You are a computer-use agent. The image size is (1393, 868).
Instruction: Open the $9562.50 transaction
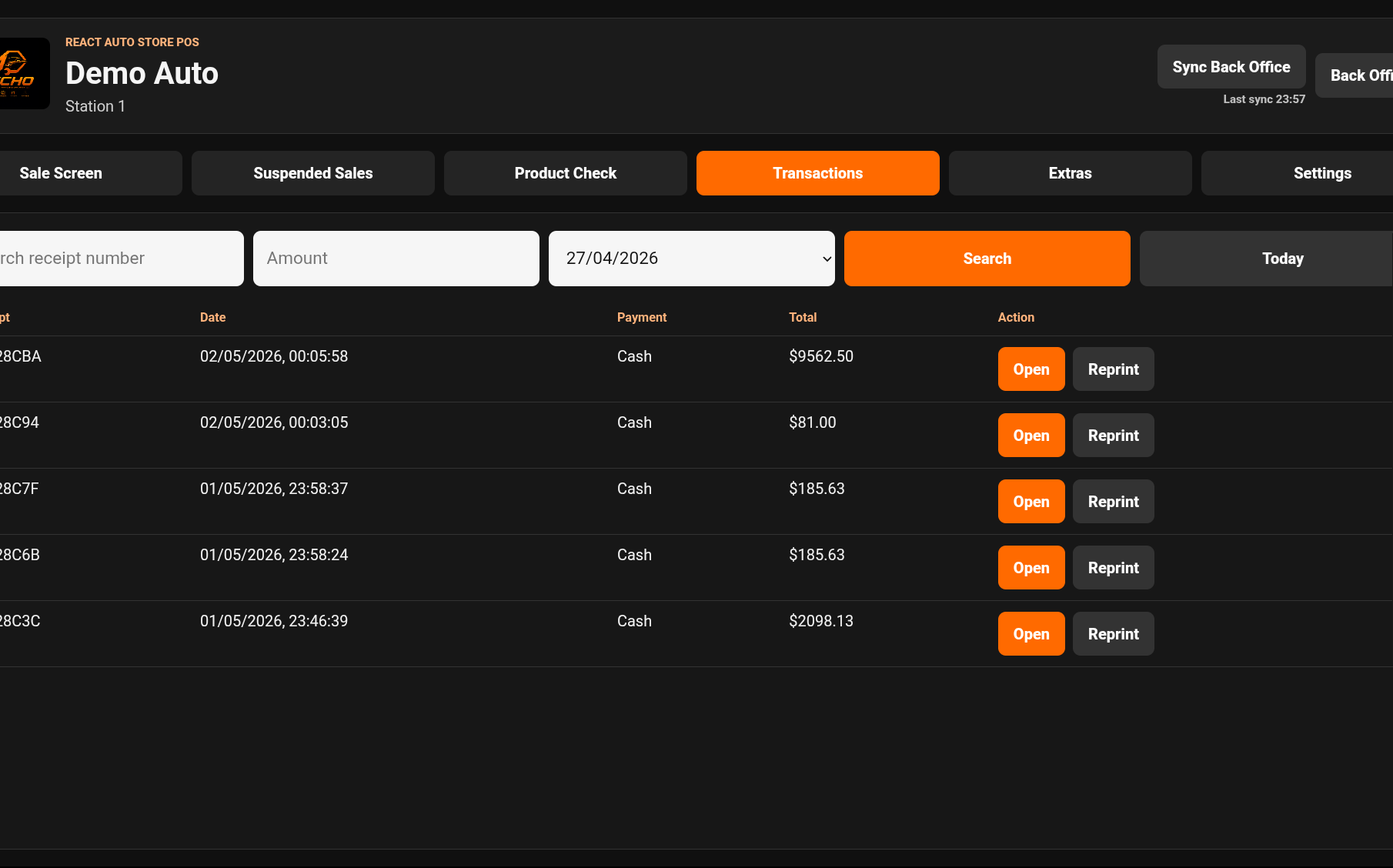click(1031, 369)
